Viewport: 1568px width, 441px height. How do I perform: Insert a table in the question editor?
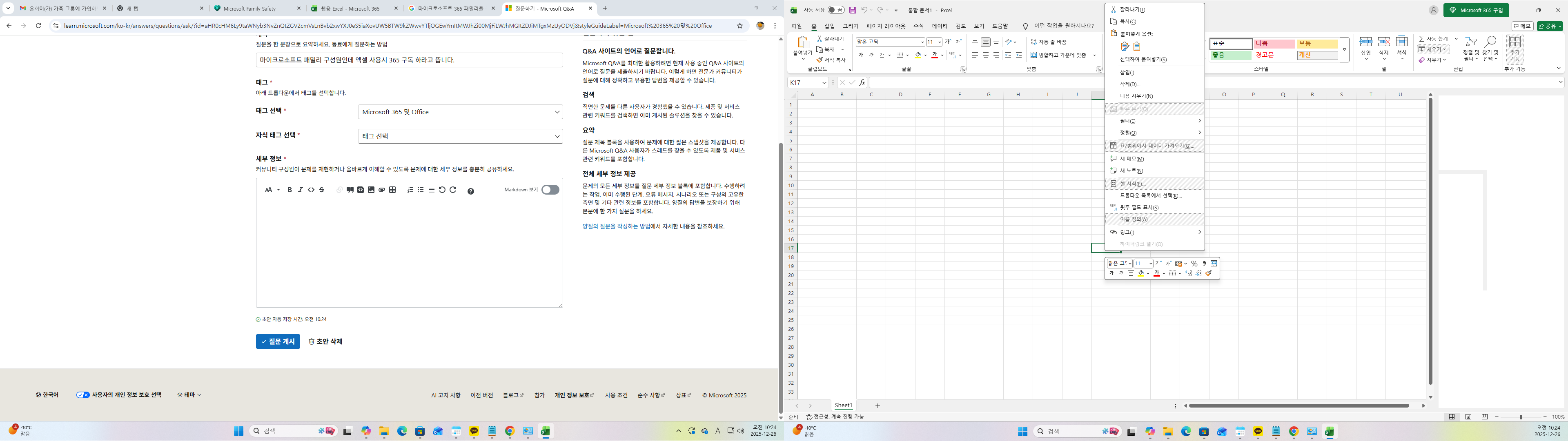pyautogui.click(x=392, y=190)
